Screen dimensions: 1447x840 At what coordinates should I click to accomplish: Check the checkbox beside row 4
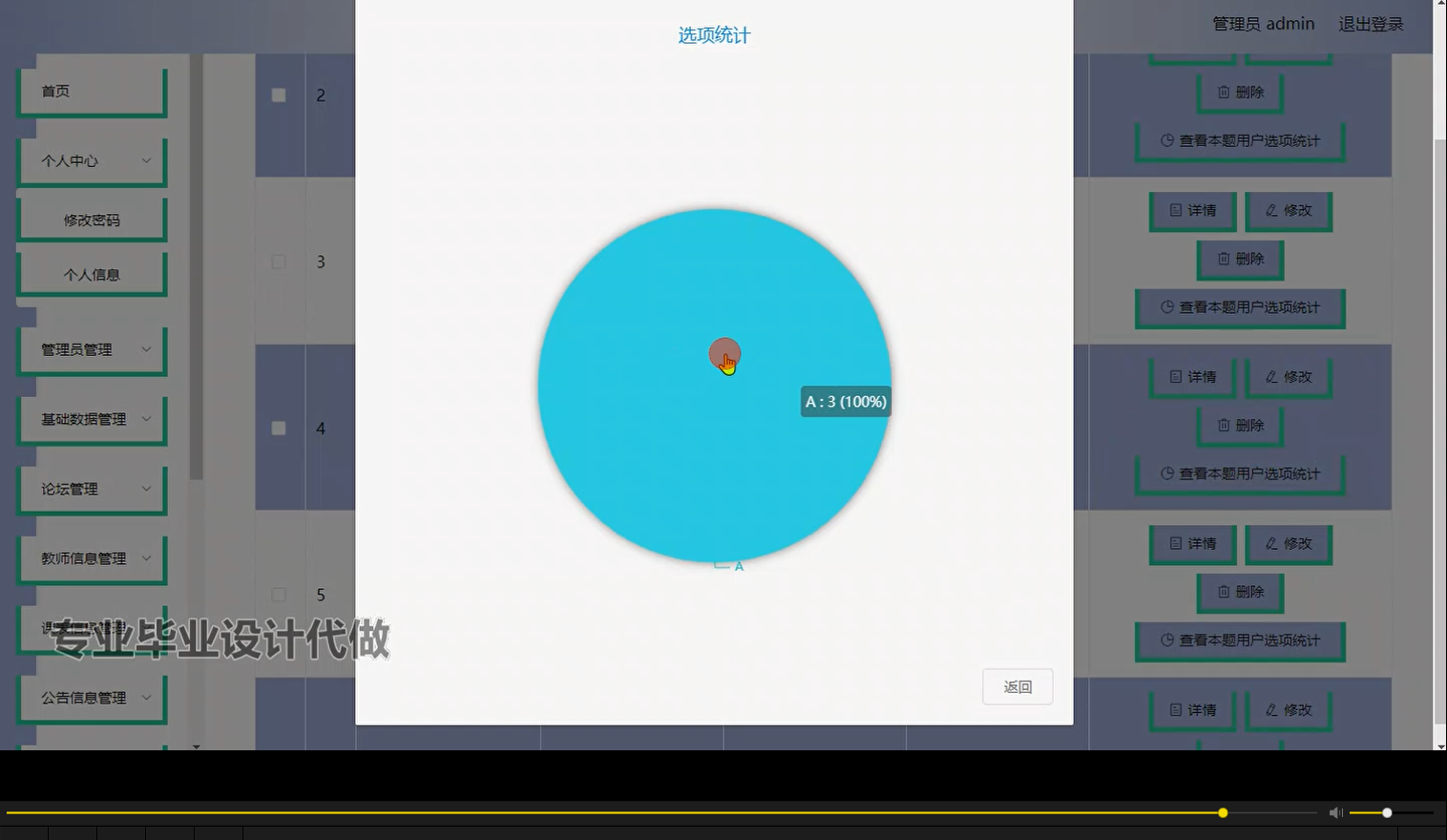[278, 429]
